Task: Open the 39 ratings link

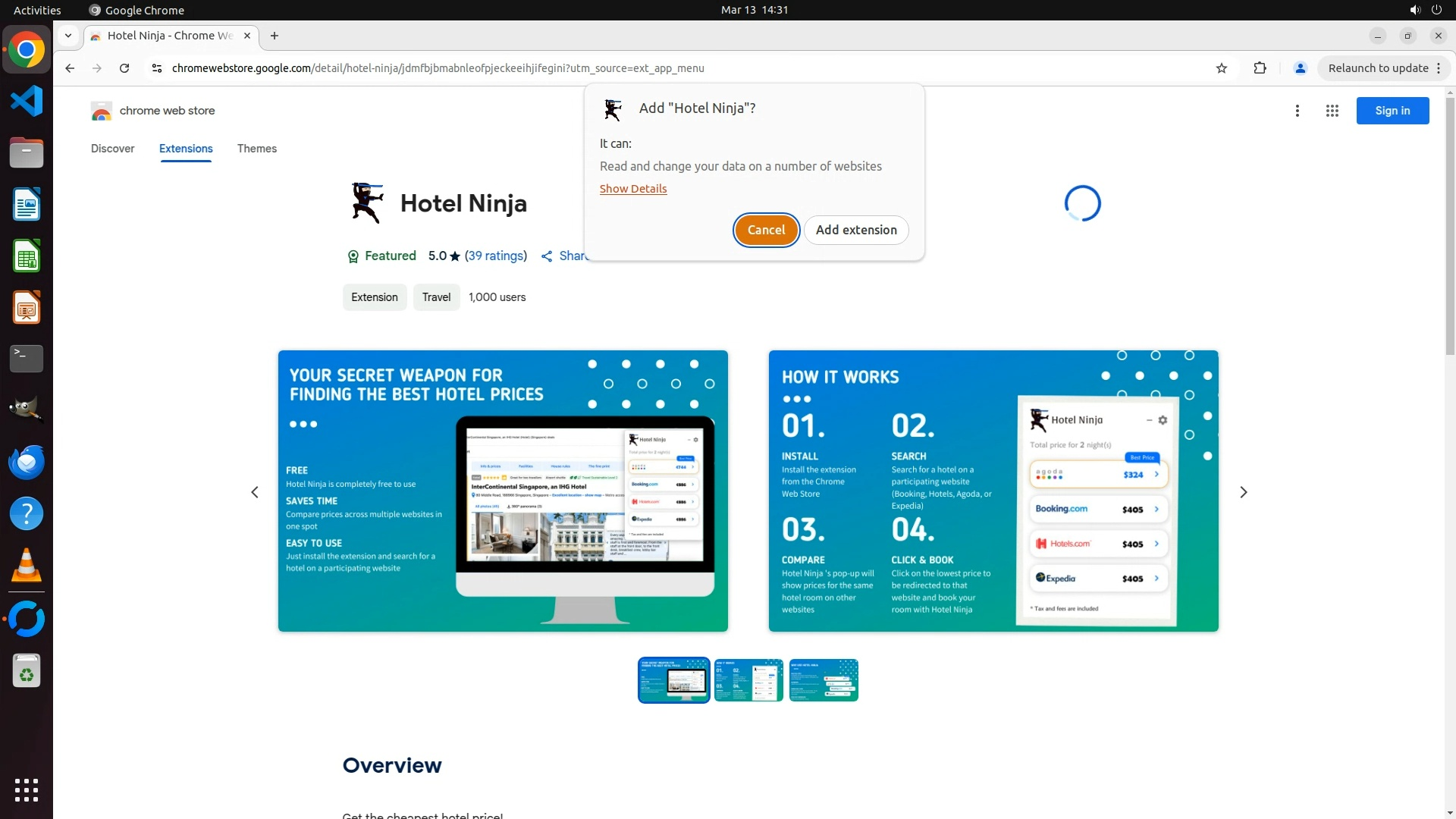Action: (x=495, y=256)
